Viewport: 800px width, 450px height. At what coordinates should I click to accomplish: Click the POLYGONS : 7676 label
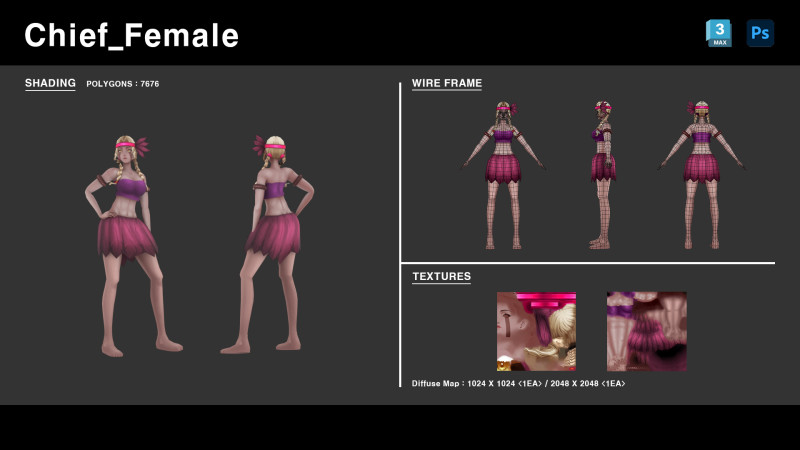pyautogui.click(x=122, y=84)
